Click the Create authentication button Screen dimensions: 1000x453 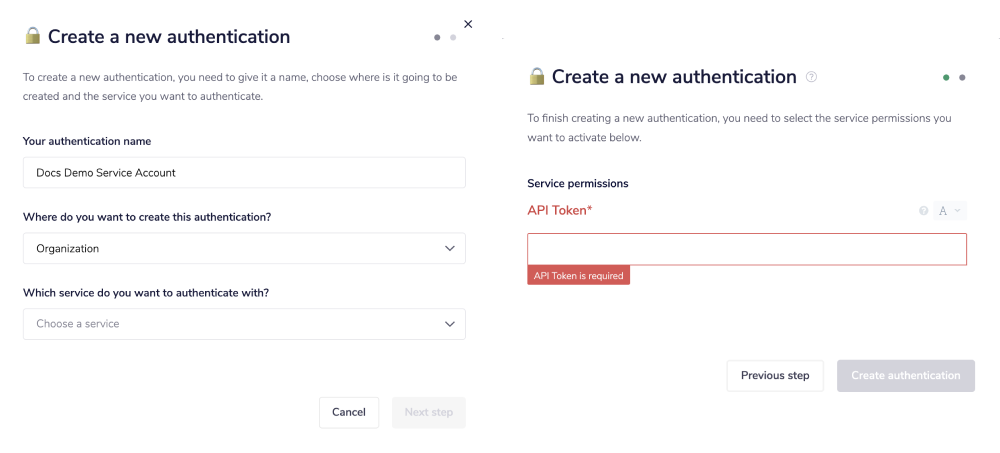click(x=905, y=376)
